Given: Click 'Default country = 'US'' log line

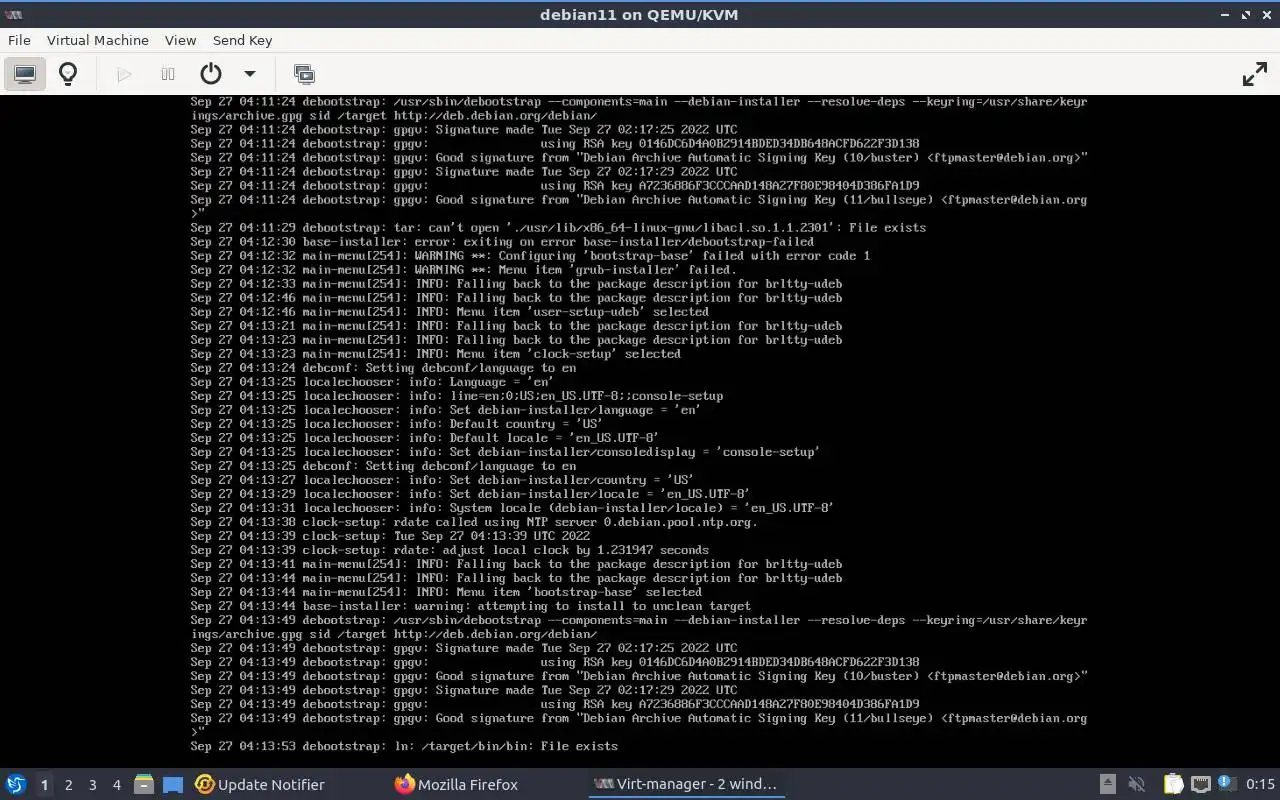Looking at the screenshot, I should point(396,424).
